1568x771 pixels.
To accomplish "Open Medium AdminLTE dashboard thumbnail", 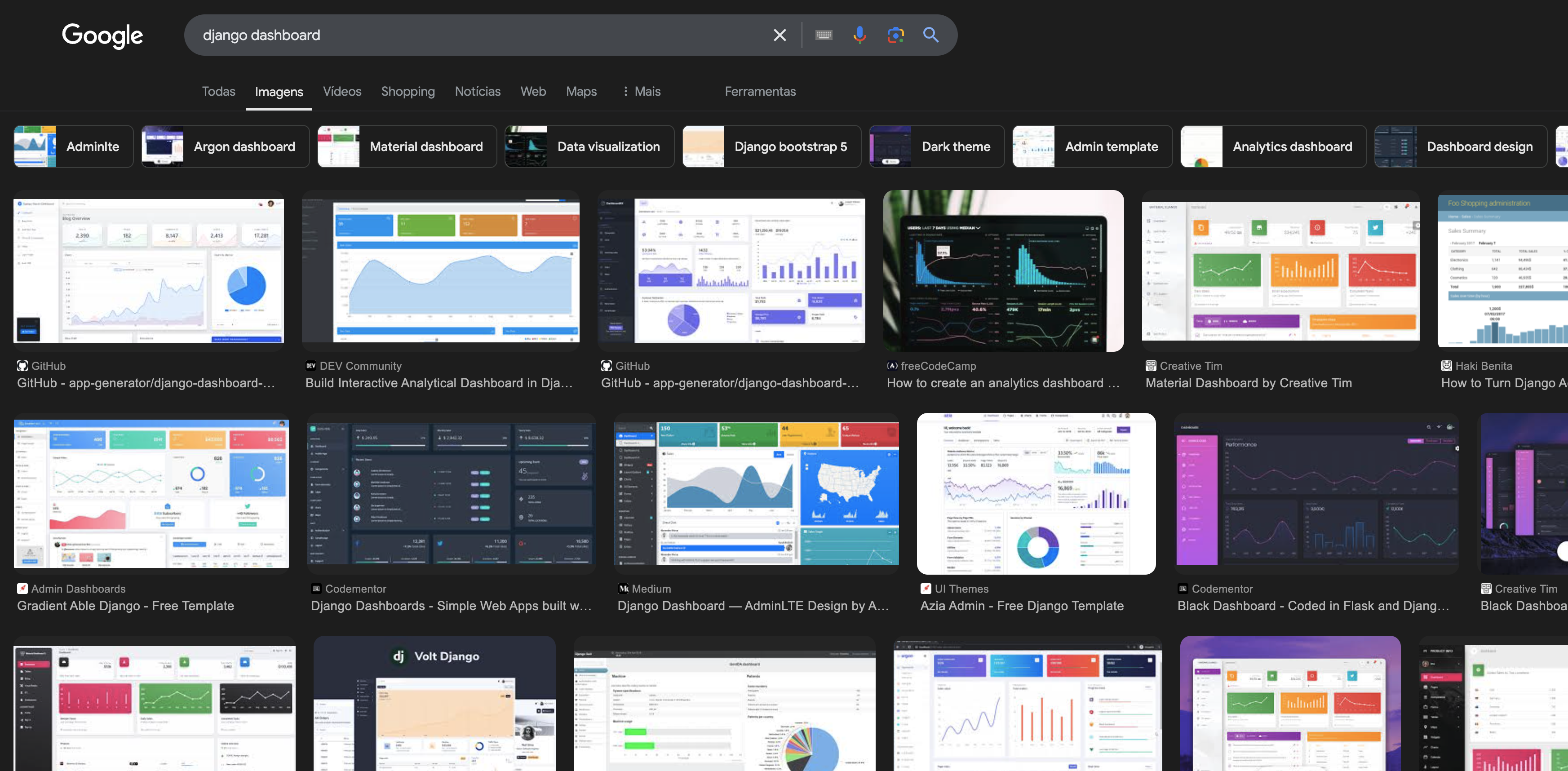I will pyautogui.click(x=757, y=493).
